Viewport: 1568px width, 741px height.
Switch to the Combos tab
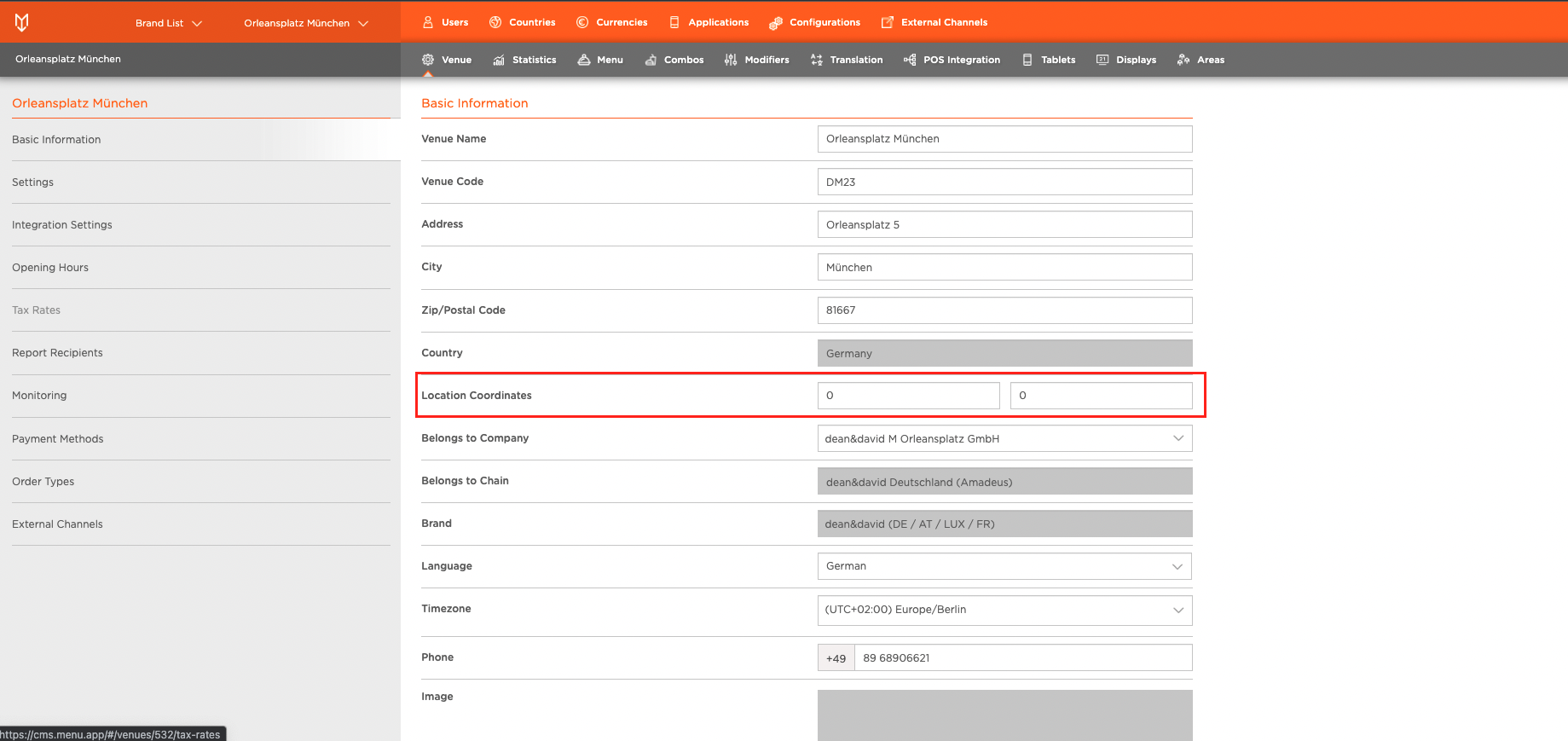pyautogui.click(x=674, y=60)
